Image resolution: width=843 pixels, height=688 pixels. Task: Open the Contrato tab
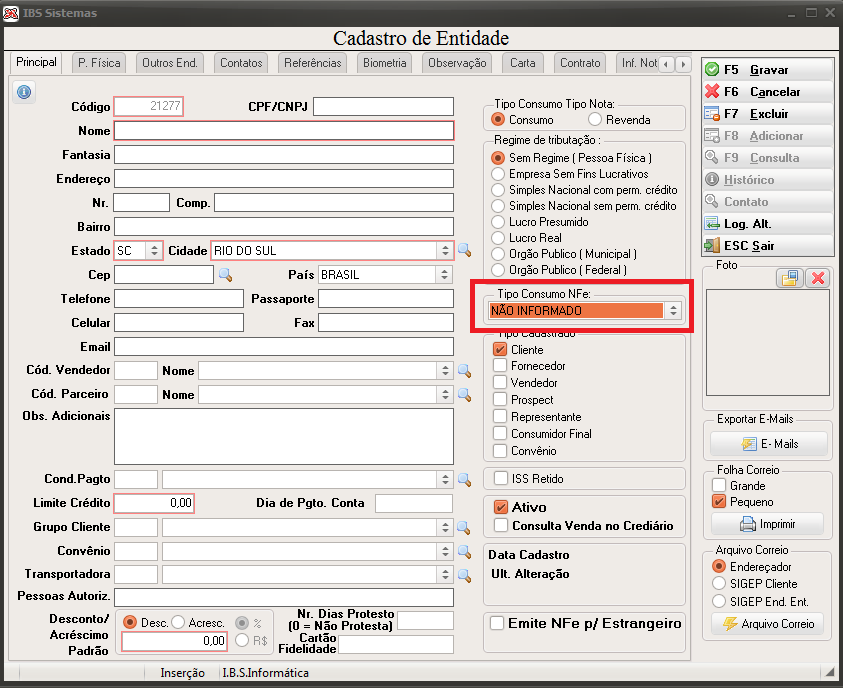[580, 63]
